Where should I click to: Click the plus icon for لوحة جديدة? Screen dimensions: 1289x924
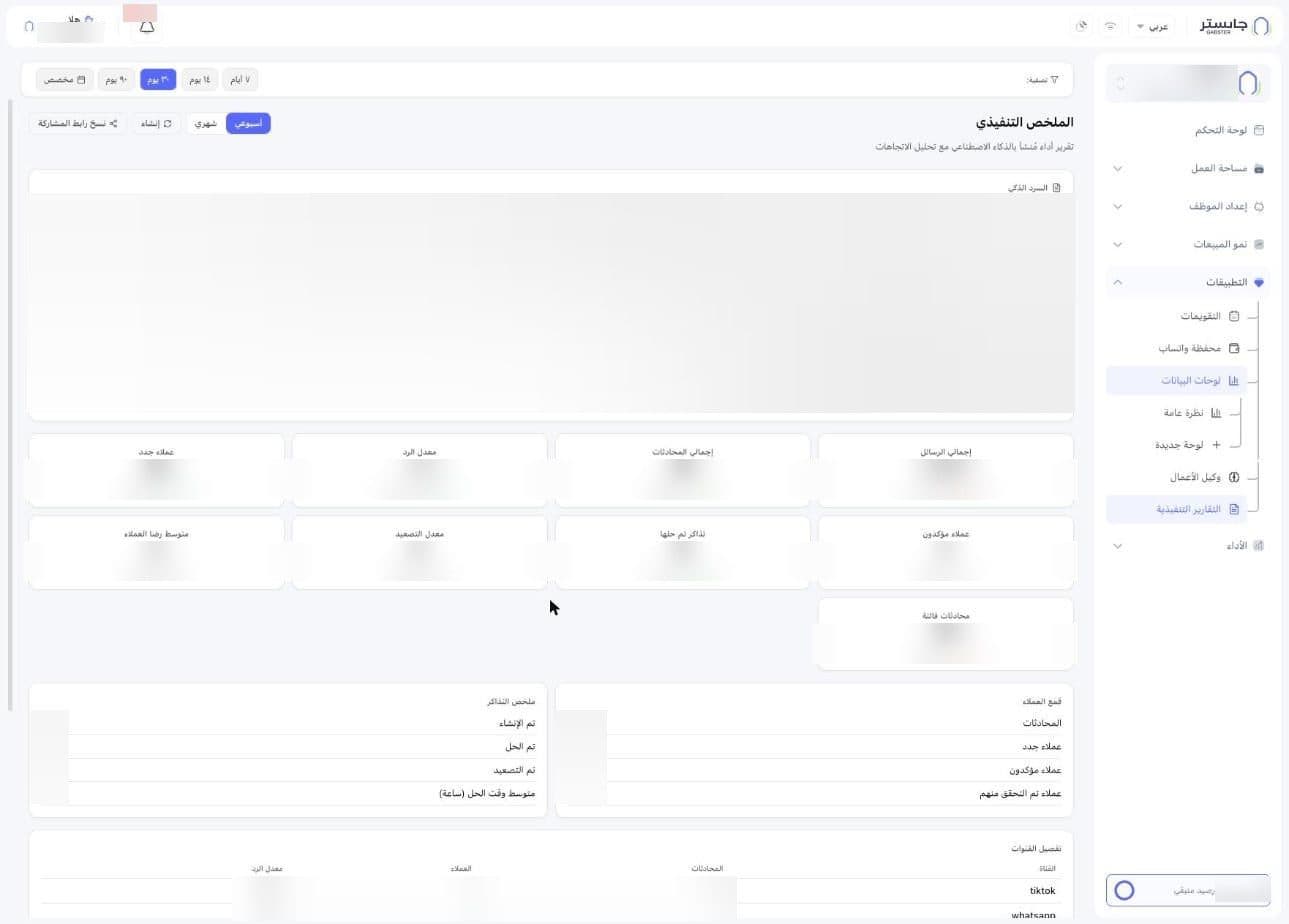tap(1216, 445)
